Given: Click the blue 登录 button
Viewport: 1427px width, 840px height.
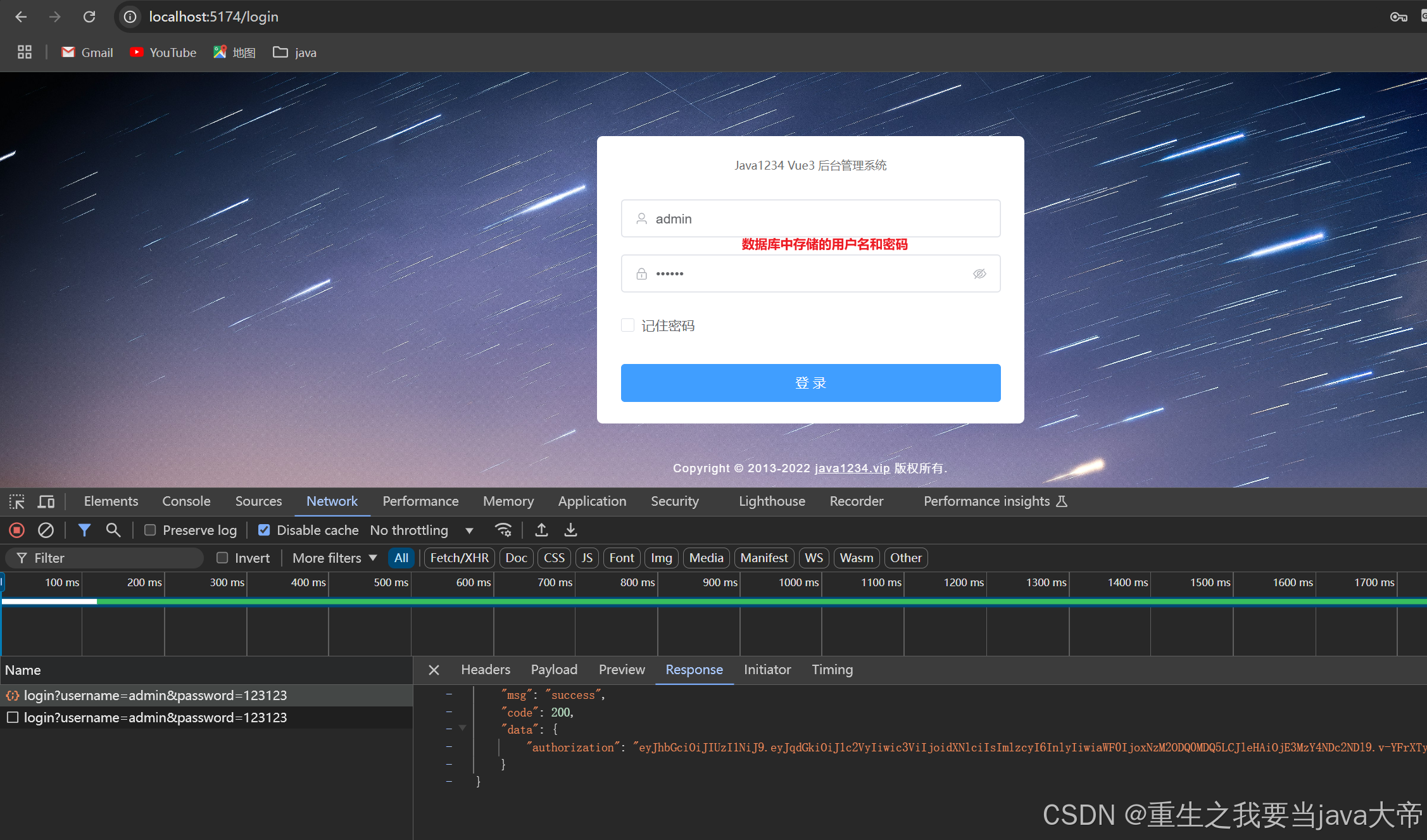Looking at the screenshot, I should pyautogui.click(x=810, y=383).
